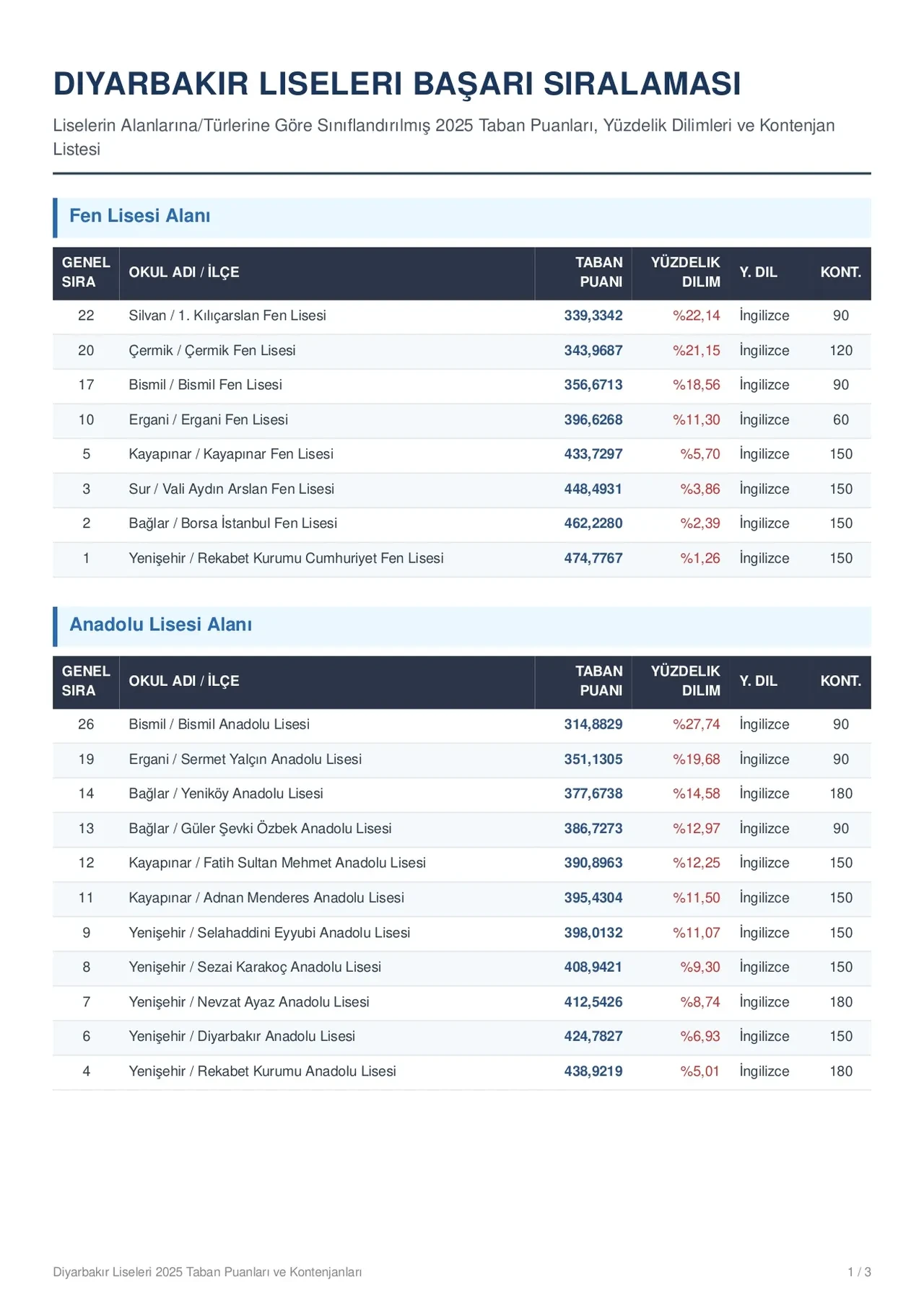Click the Güler Şevki Özbek Anadolu Lisesi row
The width and height of the screenshot is (924, 1306).
tap(462, 828)
